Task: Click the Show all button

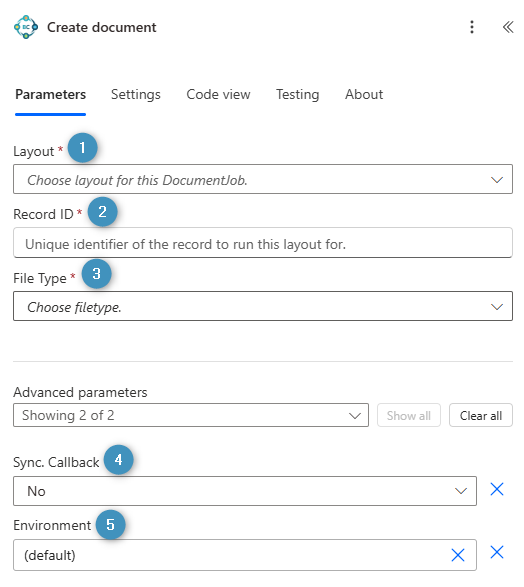Action: [409, 415]
